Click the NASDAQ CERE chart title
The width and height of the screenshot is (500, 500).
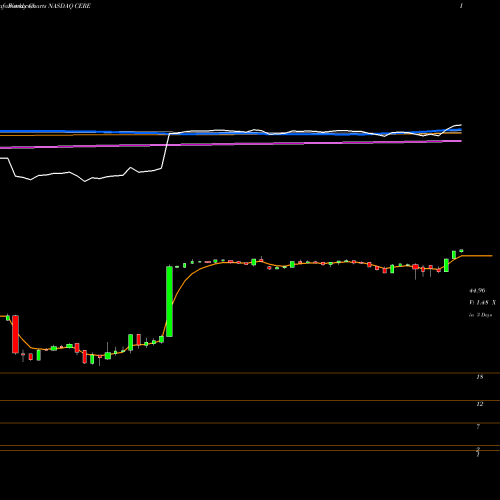tap(69, 6)
